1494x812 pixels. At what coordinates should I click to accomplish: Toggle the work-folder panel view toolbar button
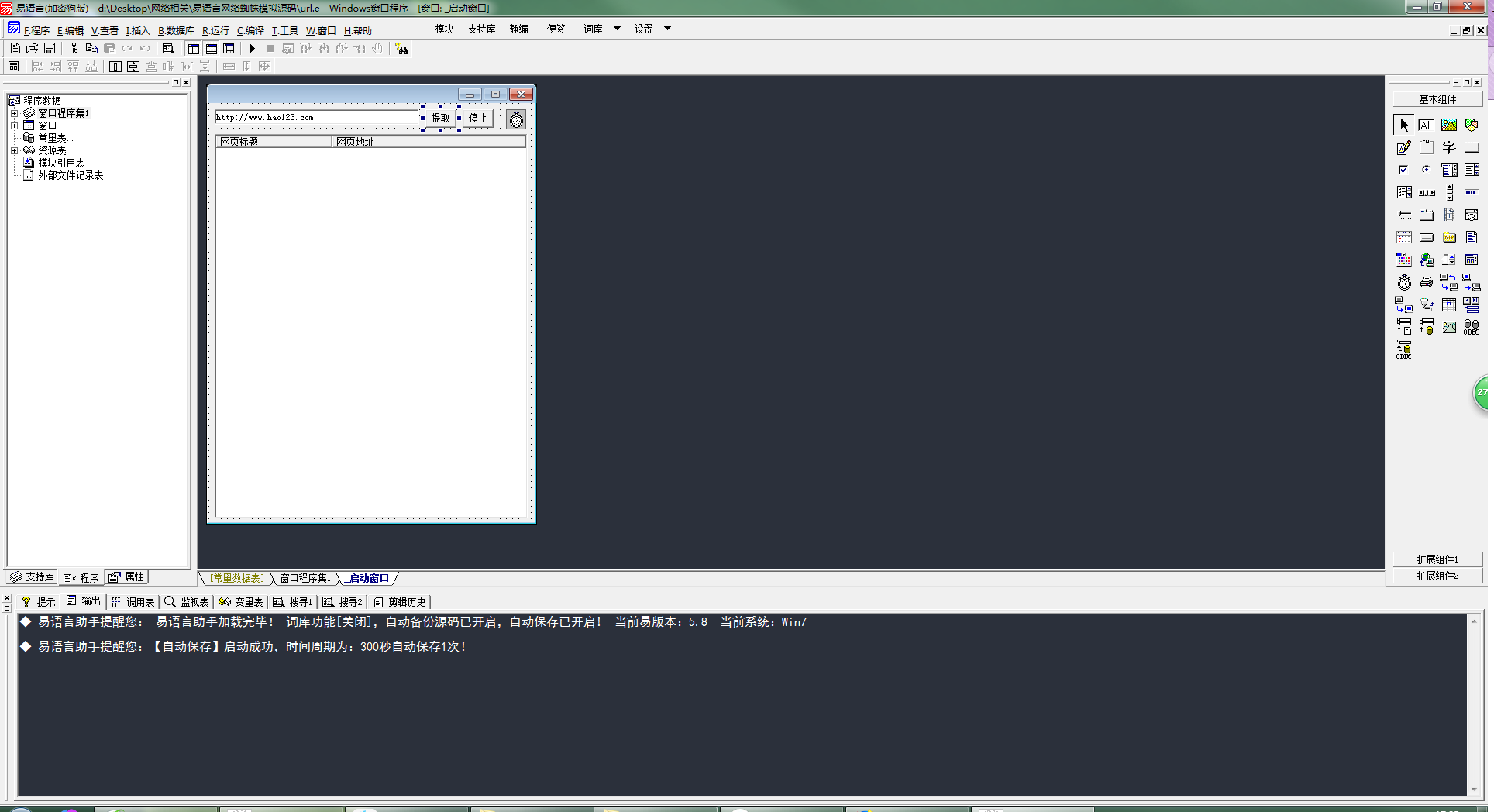193,49
